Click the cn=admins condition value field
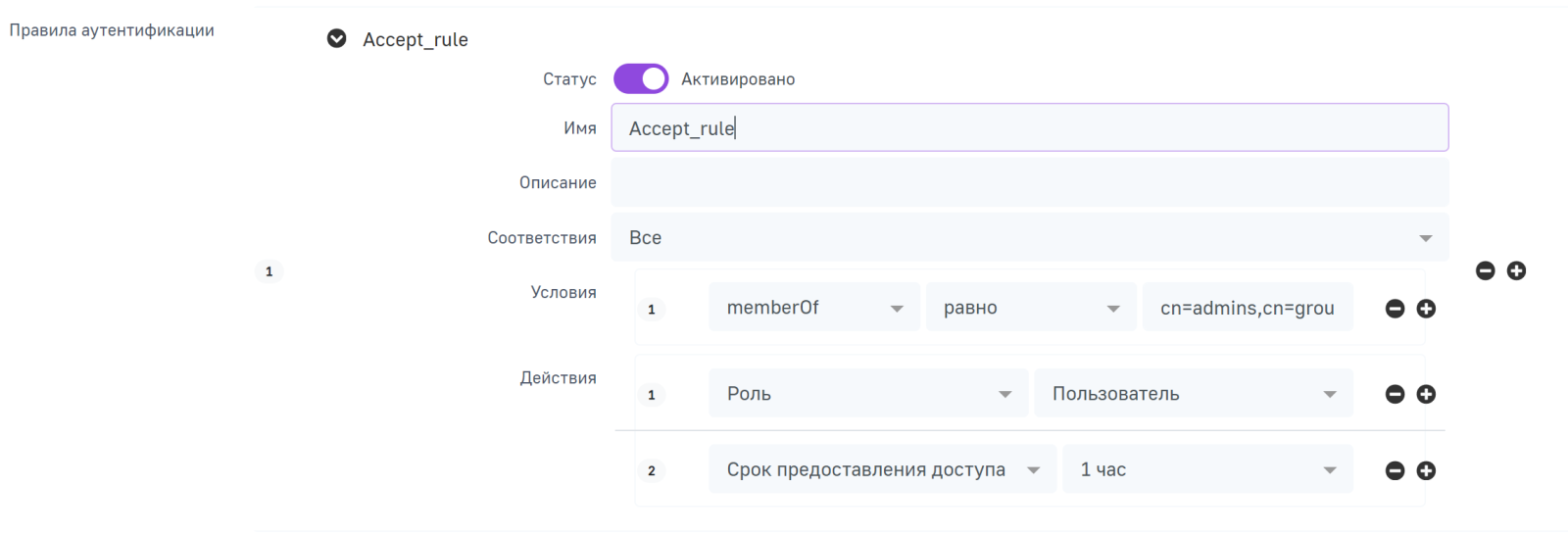Screen dimensions: 1568x536 1247,308
